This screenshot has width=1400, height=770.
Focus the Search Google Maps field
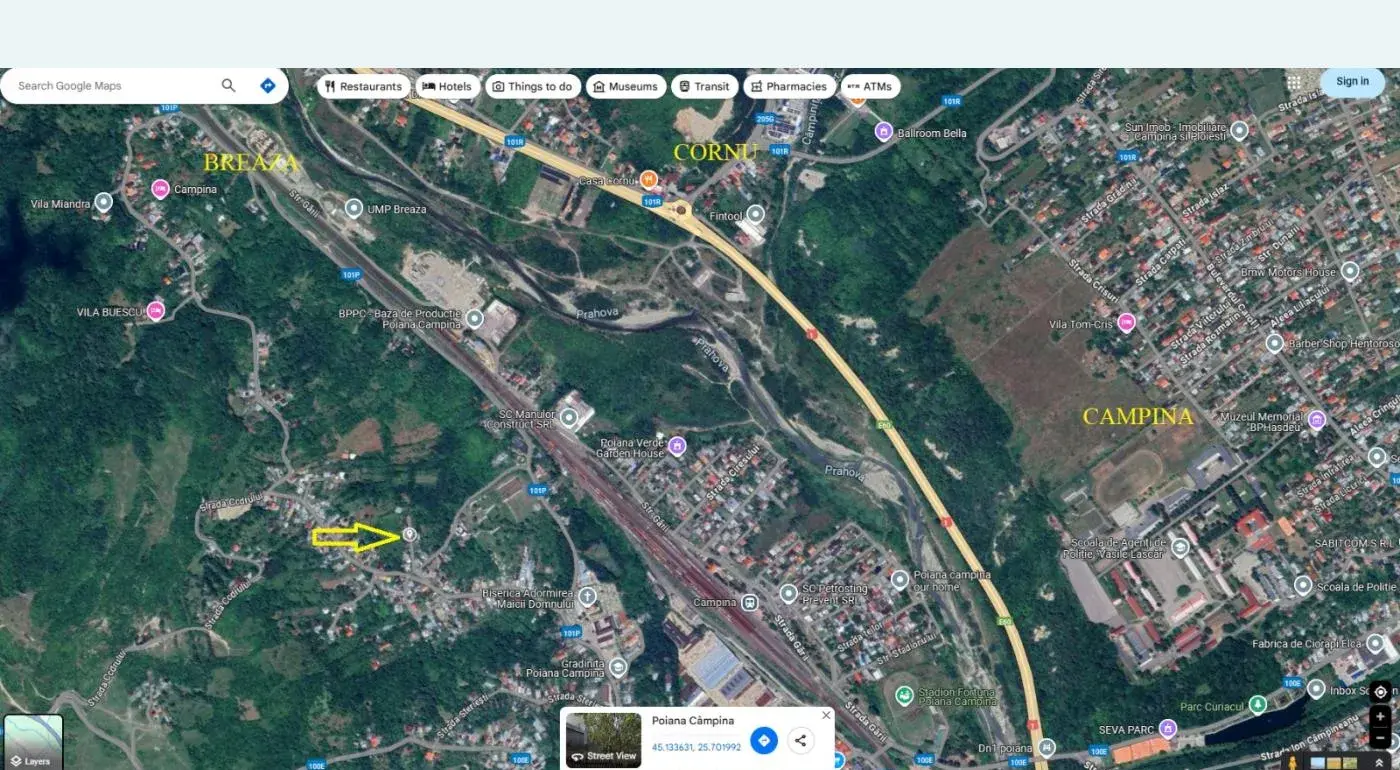point(110,86)
